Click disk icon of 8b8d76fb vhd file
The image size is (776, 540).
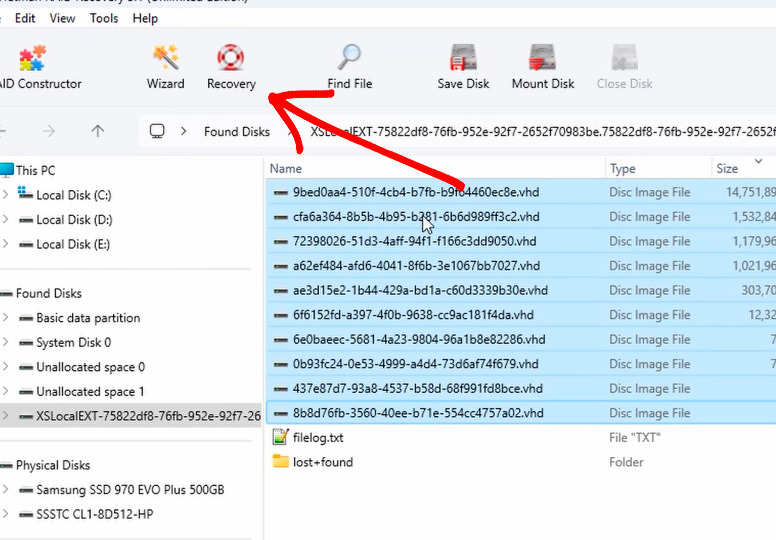click(281, 413)
